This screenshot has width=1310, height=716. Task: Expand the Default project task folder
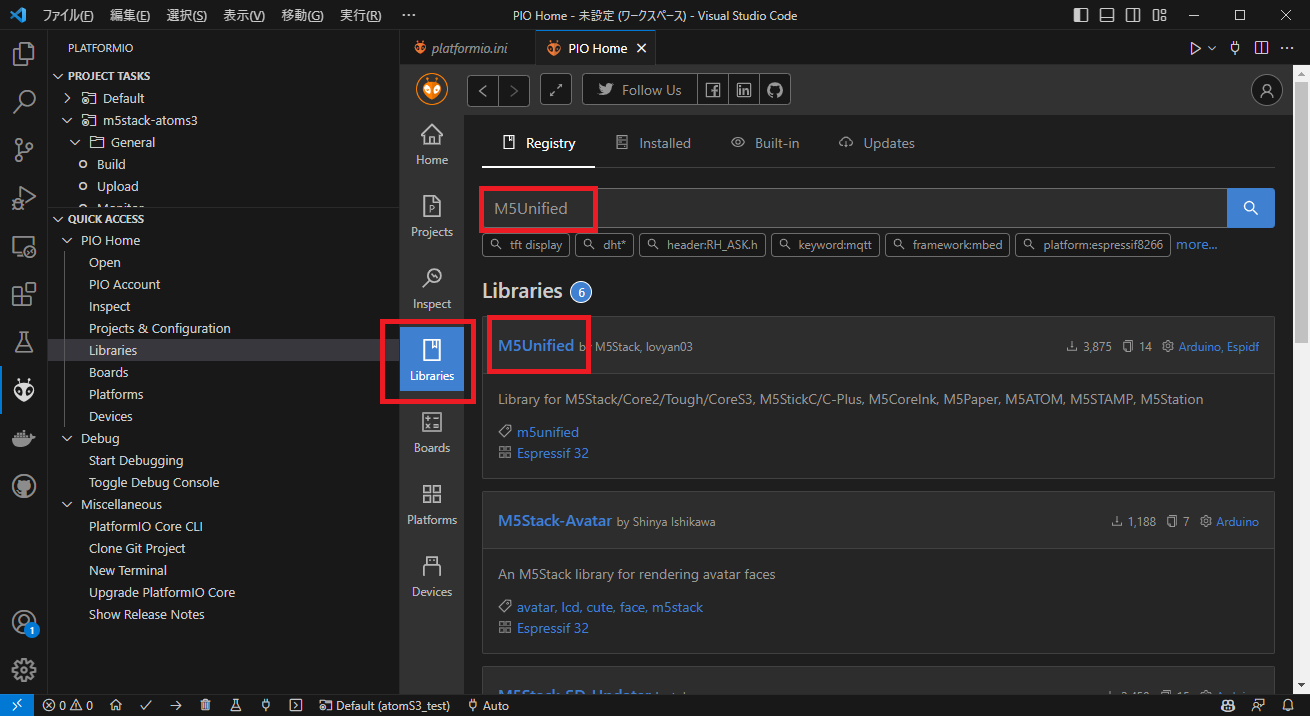pos(67,98)
